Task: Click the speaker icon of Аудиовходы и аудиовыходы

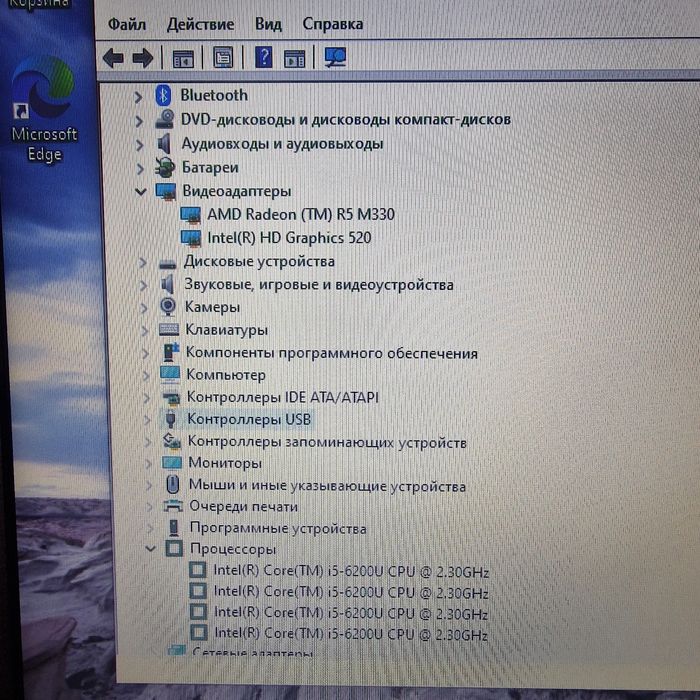Action: [x=165, y=144]
